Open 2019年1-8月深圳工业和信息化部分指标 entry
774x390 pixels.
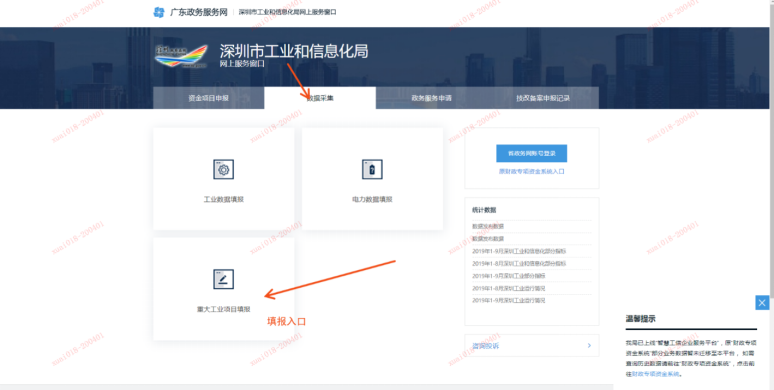pyautogui.click(x=519, y=264)
